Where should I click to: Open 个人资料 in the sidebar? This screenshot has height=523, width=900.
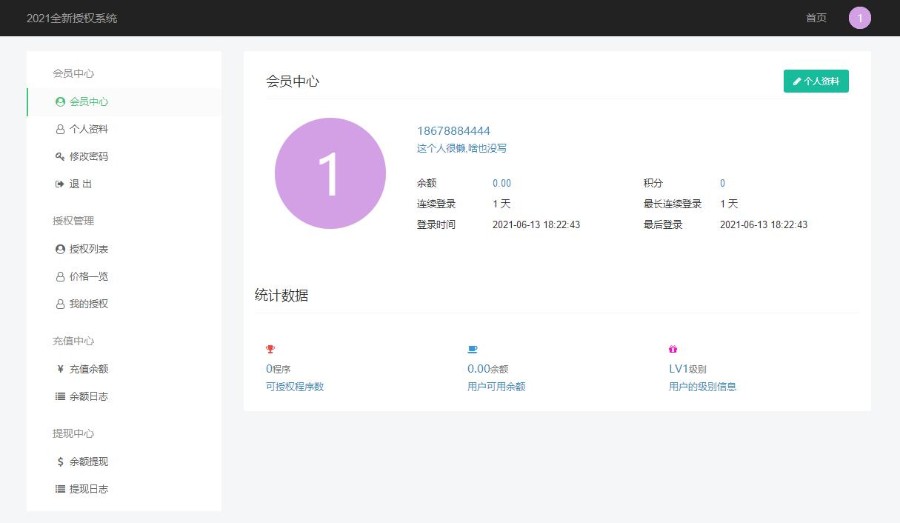[88, 129]
